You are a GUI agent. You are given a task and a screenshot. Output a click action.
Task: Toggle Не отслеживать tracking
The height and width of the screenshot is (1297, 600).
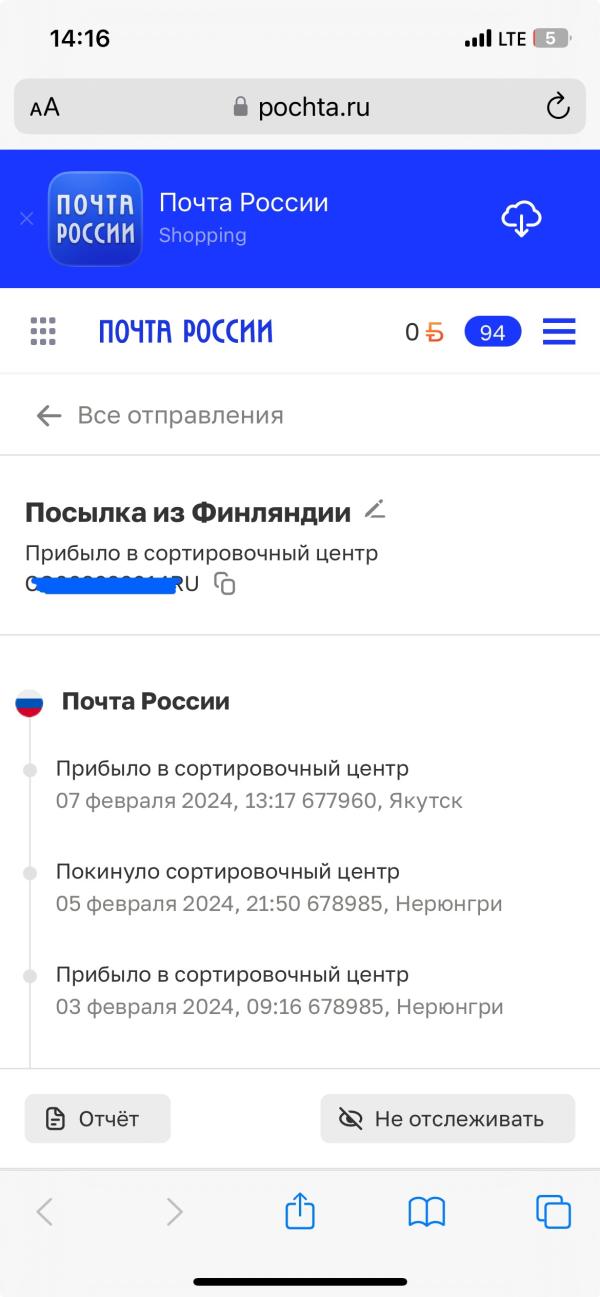pos(447,1119)
